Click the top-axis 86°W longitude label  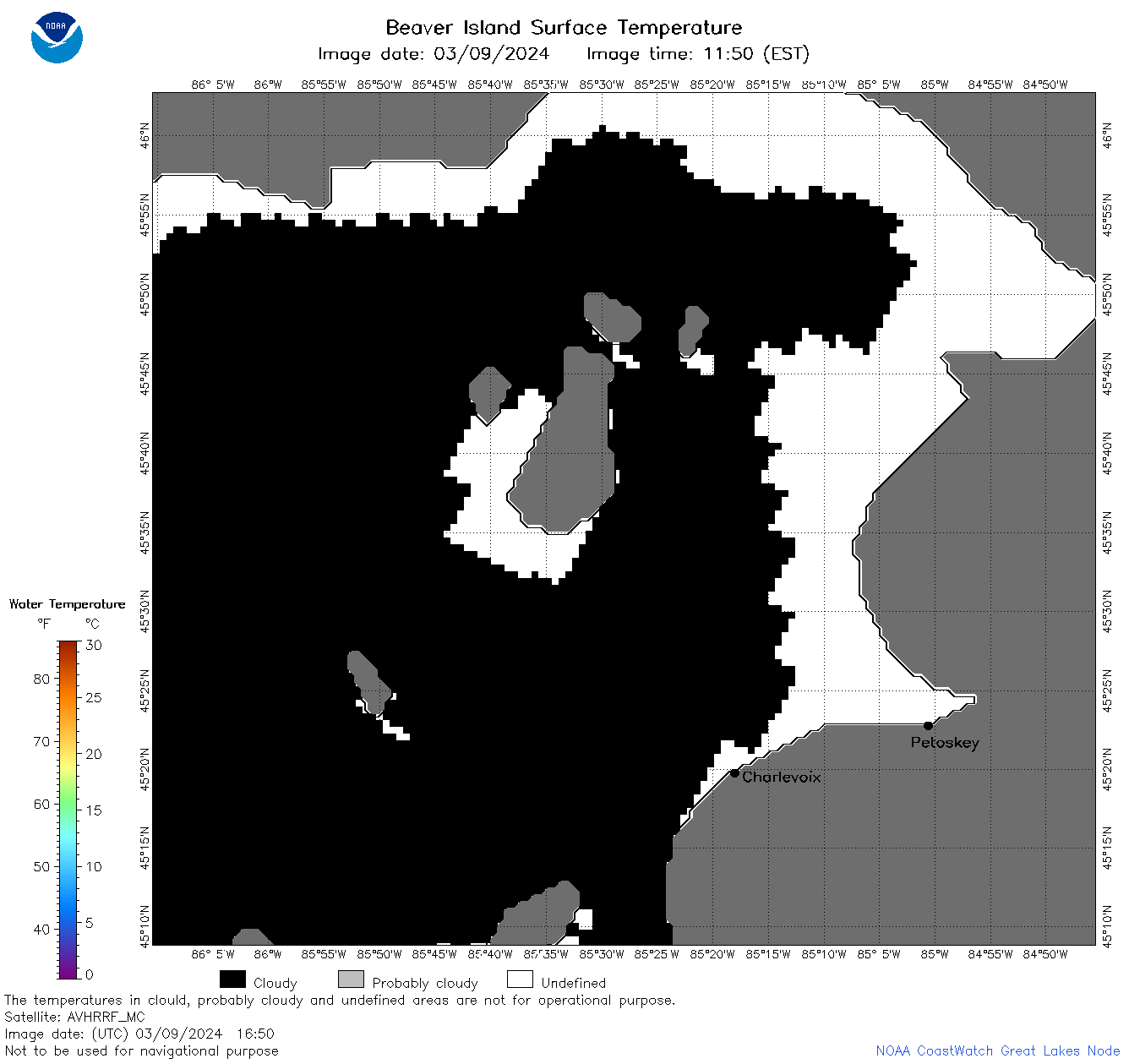point(268,85)
